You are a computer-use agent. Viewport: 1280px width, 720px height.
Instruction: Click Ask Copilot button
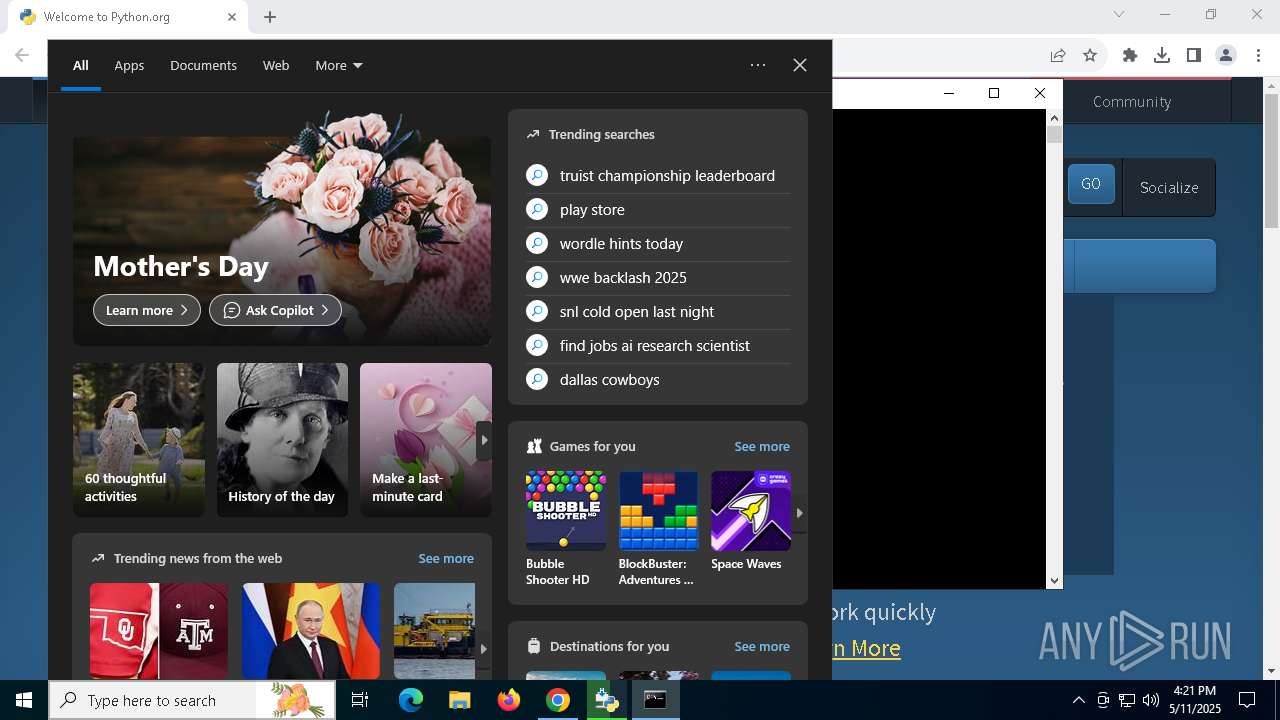pyautogui.click(x=275, y=310)
